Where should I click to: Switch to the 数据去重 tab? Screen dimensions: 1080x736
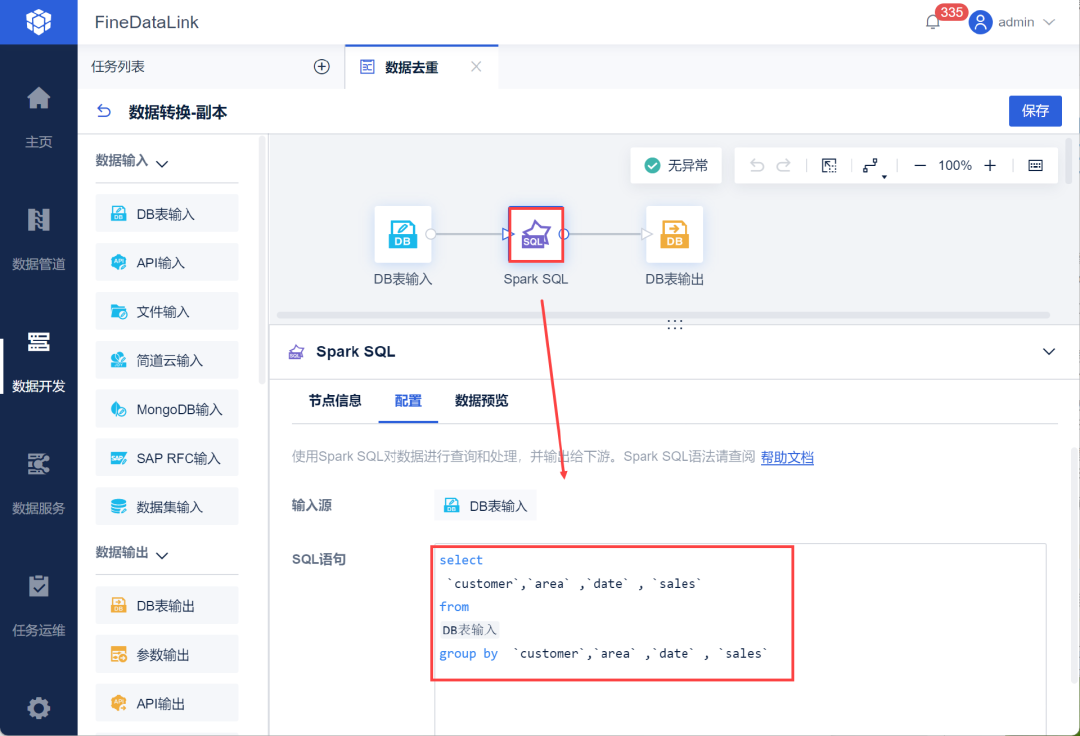(411, 67)
